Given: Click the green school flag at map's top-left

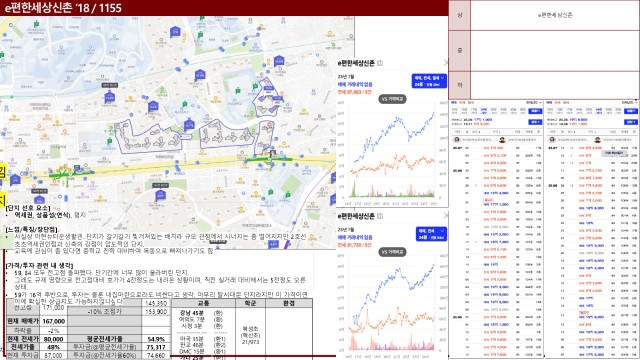Looking at the screenshot, I should point(37,24).
